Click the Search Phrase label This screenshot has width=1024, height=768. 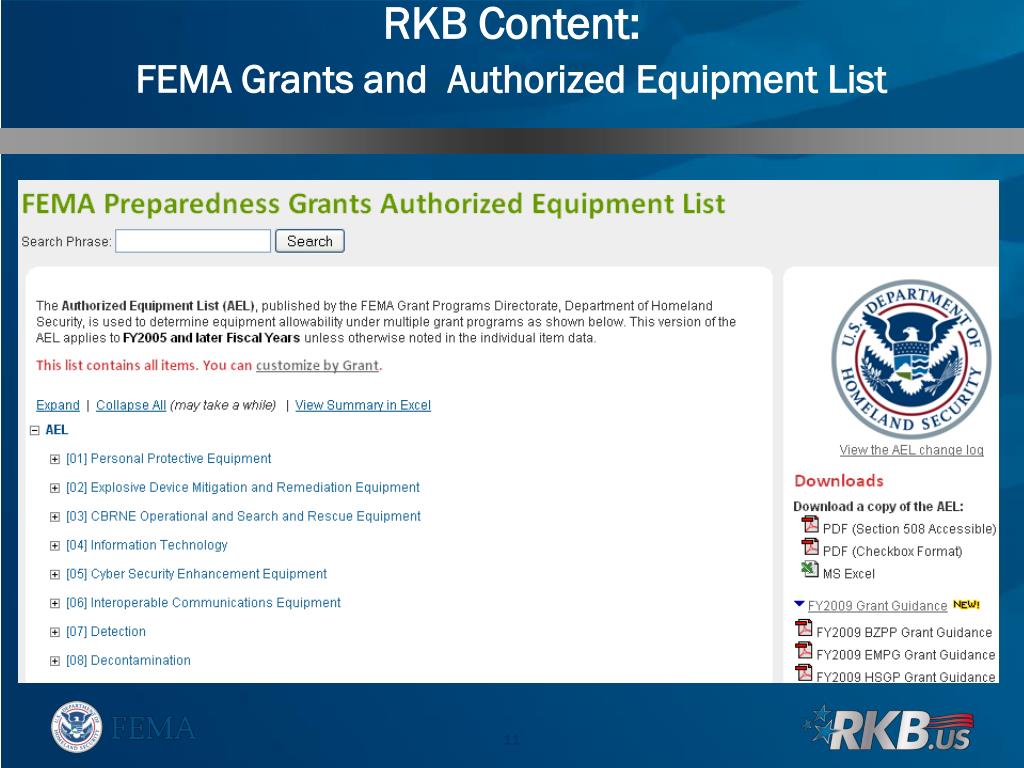point(66,242)
